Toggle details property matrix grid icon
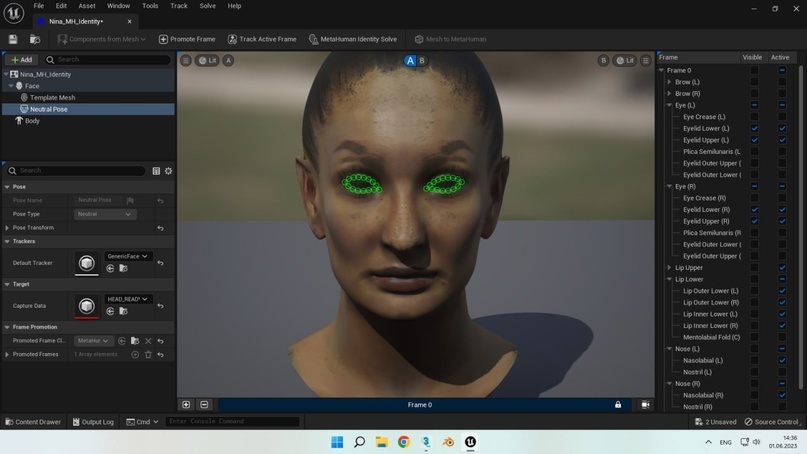This screenshot has width=807, height=454. (x=156, y=171)
